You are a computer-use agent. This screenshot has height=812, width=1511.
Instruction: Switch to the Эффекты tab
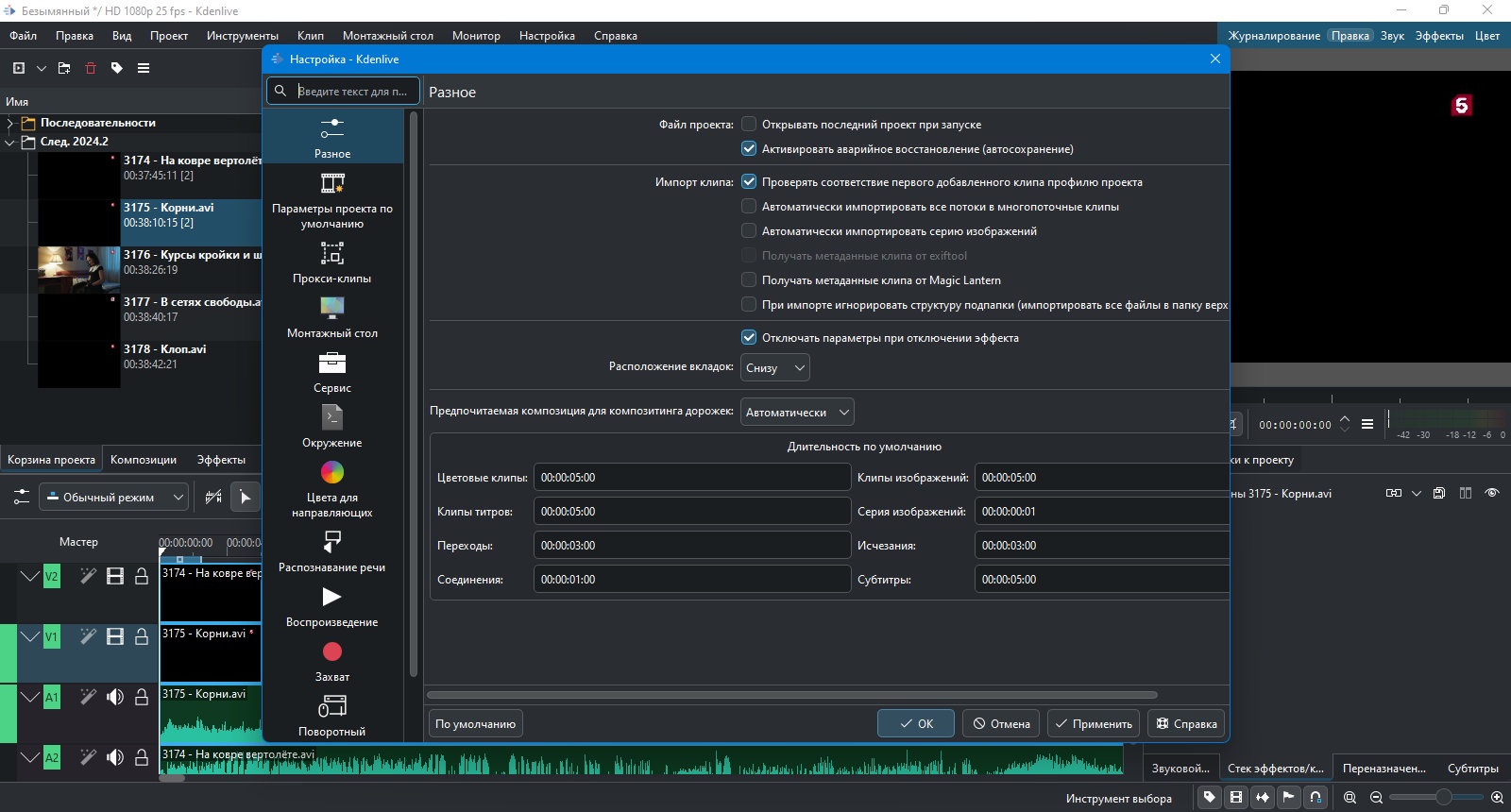point(221,459)
